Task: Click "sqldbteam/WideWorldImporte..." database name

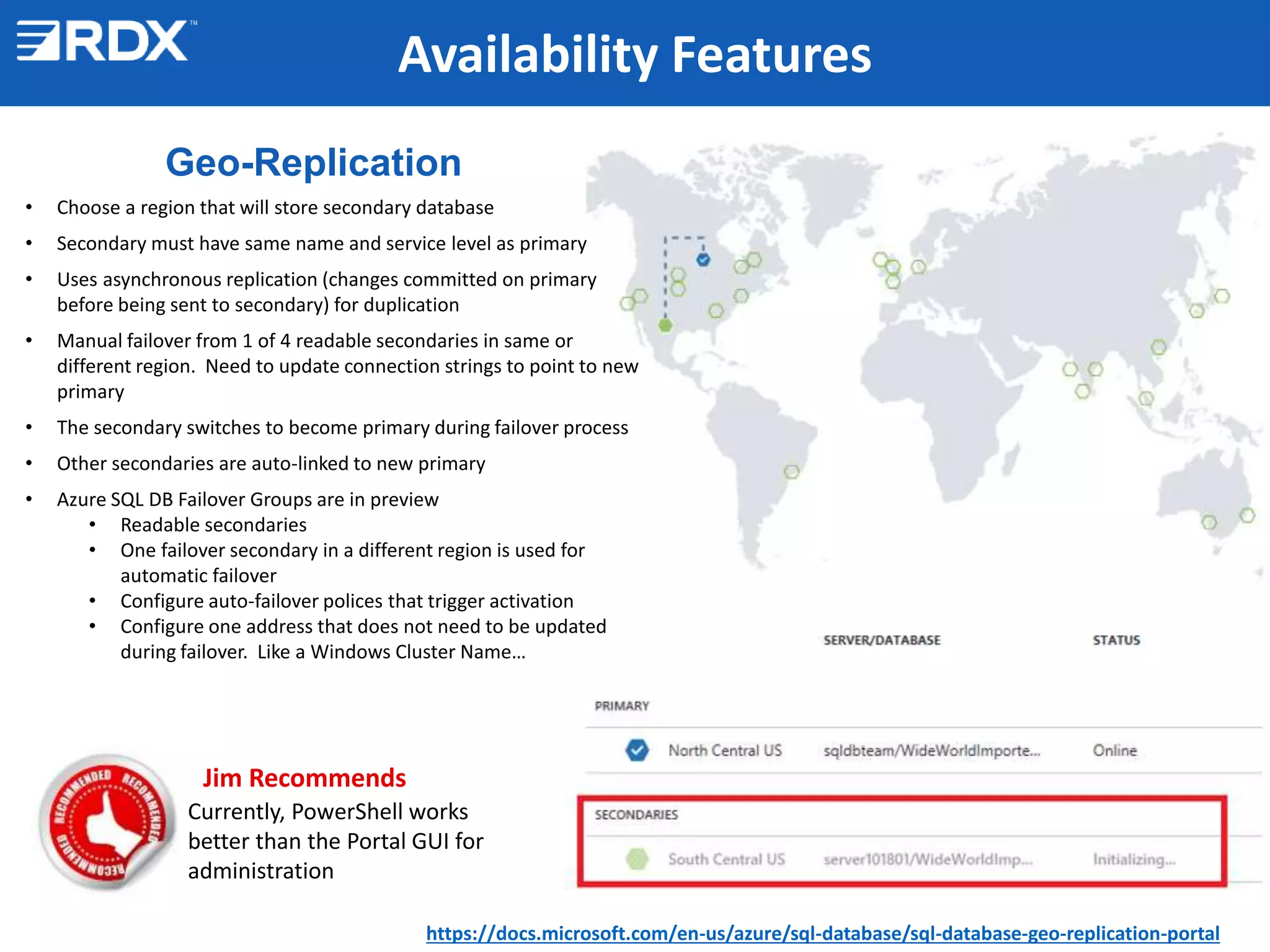Action: click(931, 751)
